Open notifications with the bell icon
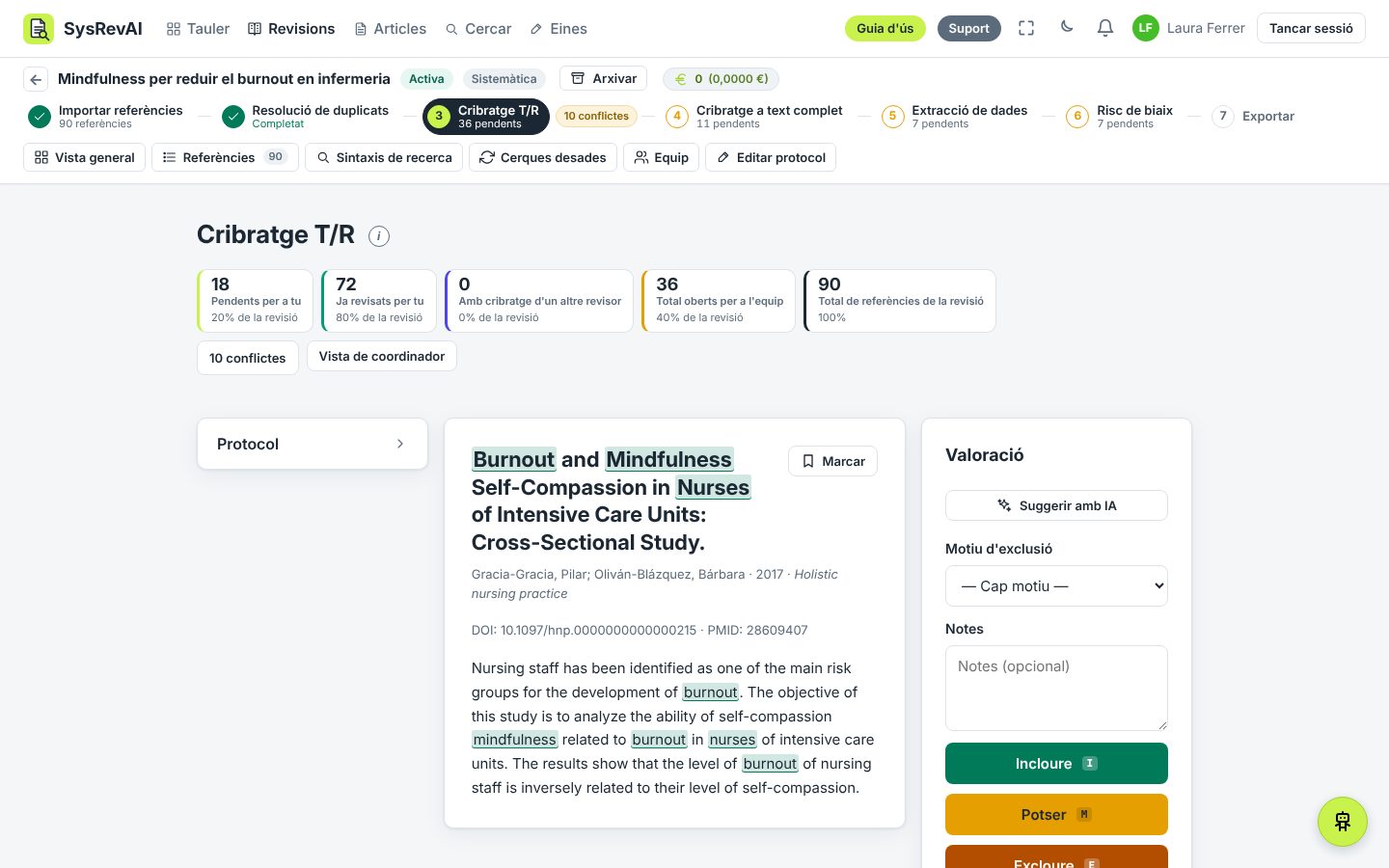 pos(1105,29)
